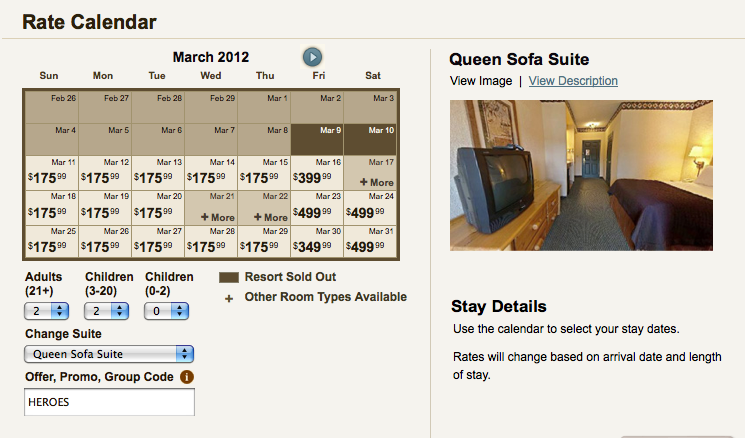This screenshot has height=438, width=745.
Task: Show more room types for Mar 22
Action: 270,217
